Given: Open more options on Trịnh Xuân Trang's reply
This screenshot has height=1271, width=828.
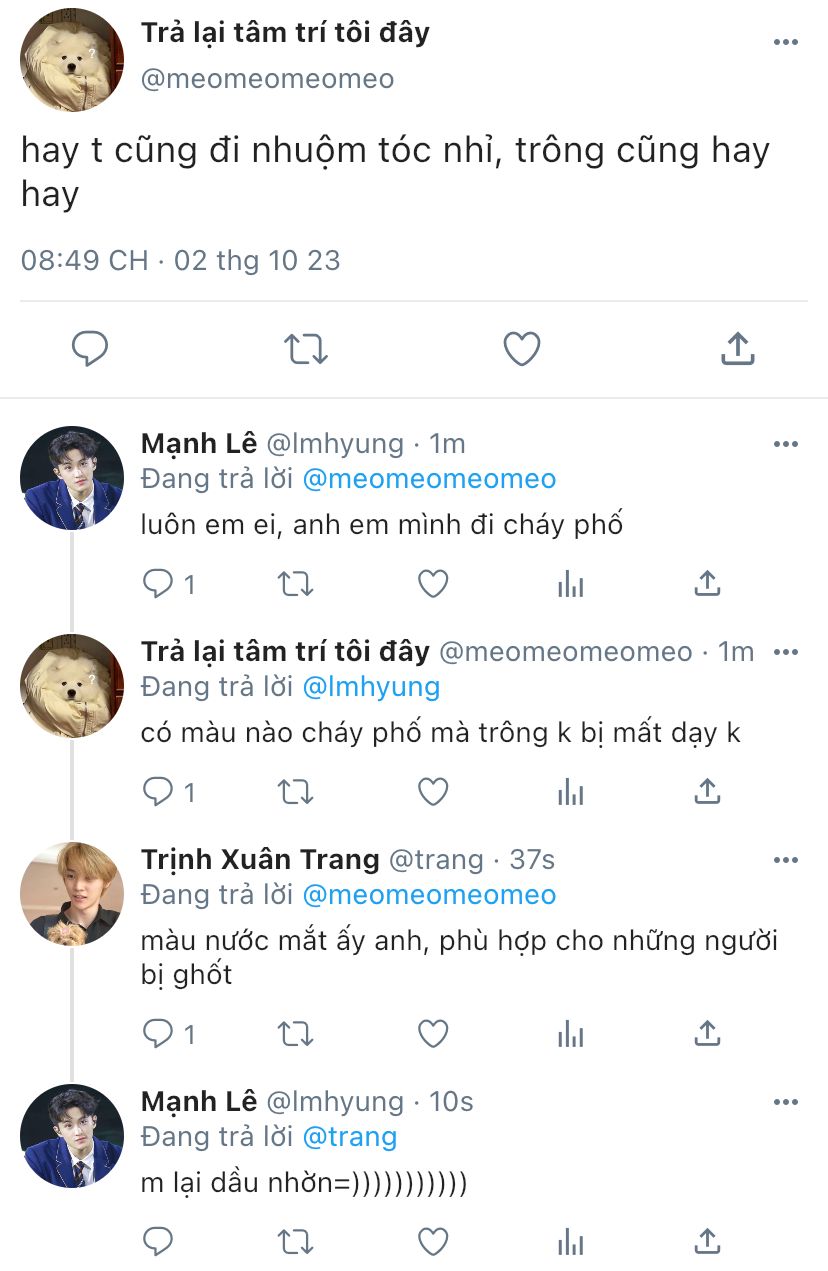Looking at the screenshot, I should (x=786, y=860).
